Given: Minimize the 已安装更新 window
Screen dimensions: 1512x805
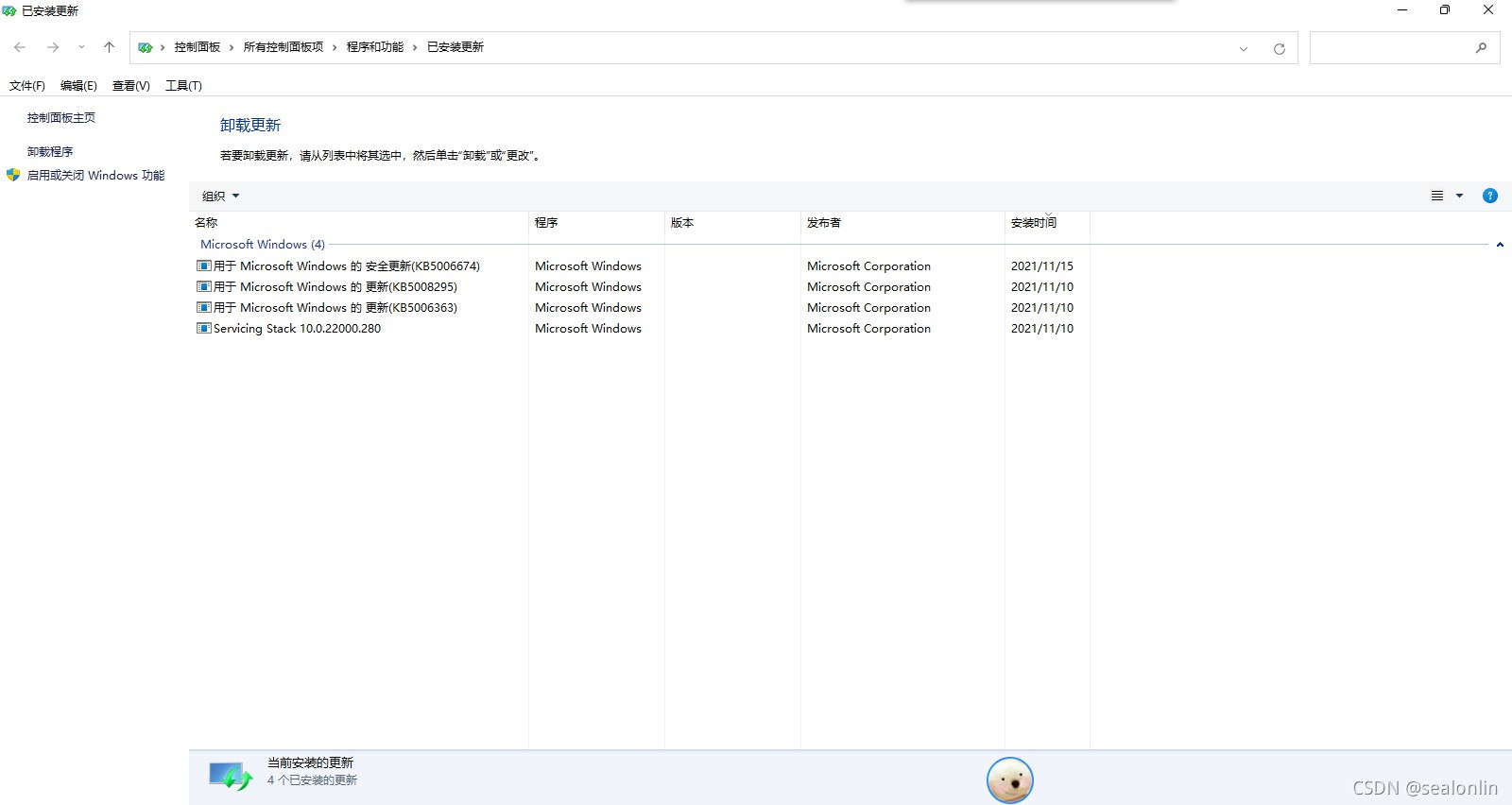Looking at the screenshot, I should click(1402, 10).
